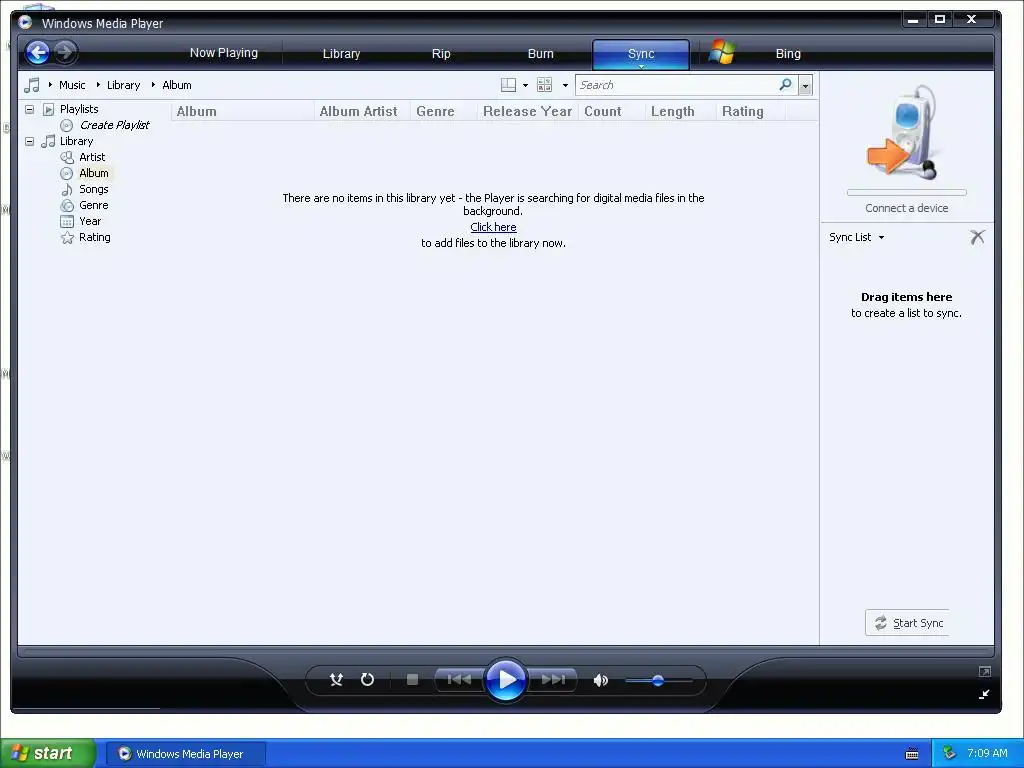Adjust the volume slider

tap(658, 680)
